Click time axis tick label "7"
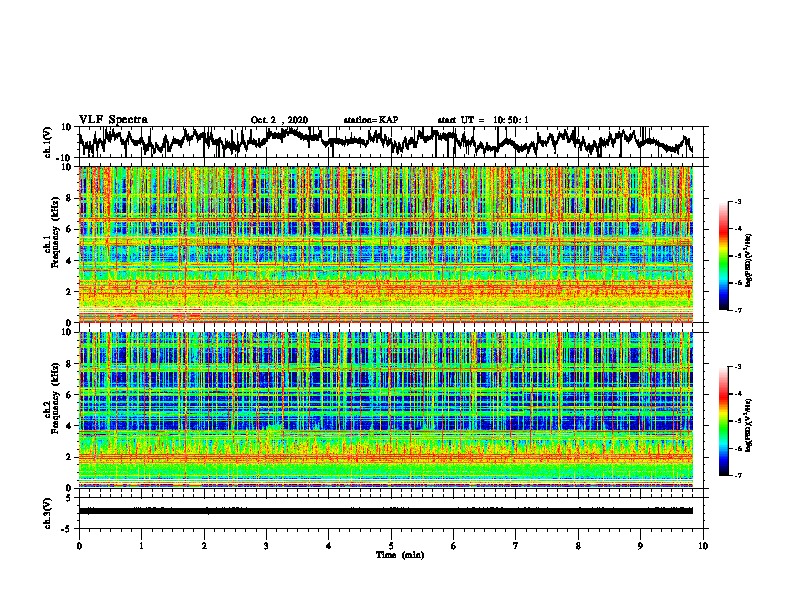The width and height of the screenshot is (792, 612). tap(516, 546)
